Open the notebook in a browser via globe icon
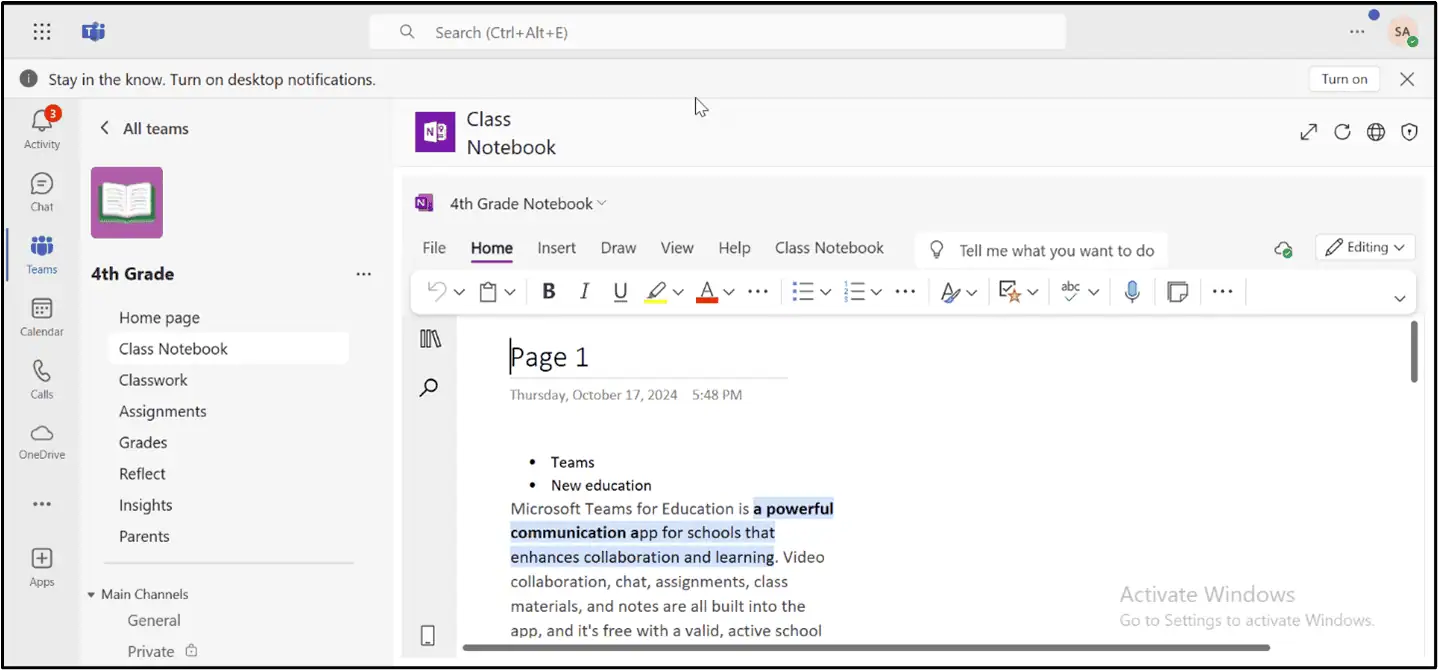Screen dimensions: 1438x670 tap(1375, 131)
